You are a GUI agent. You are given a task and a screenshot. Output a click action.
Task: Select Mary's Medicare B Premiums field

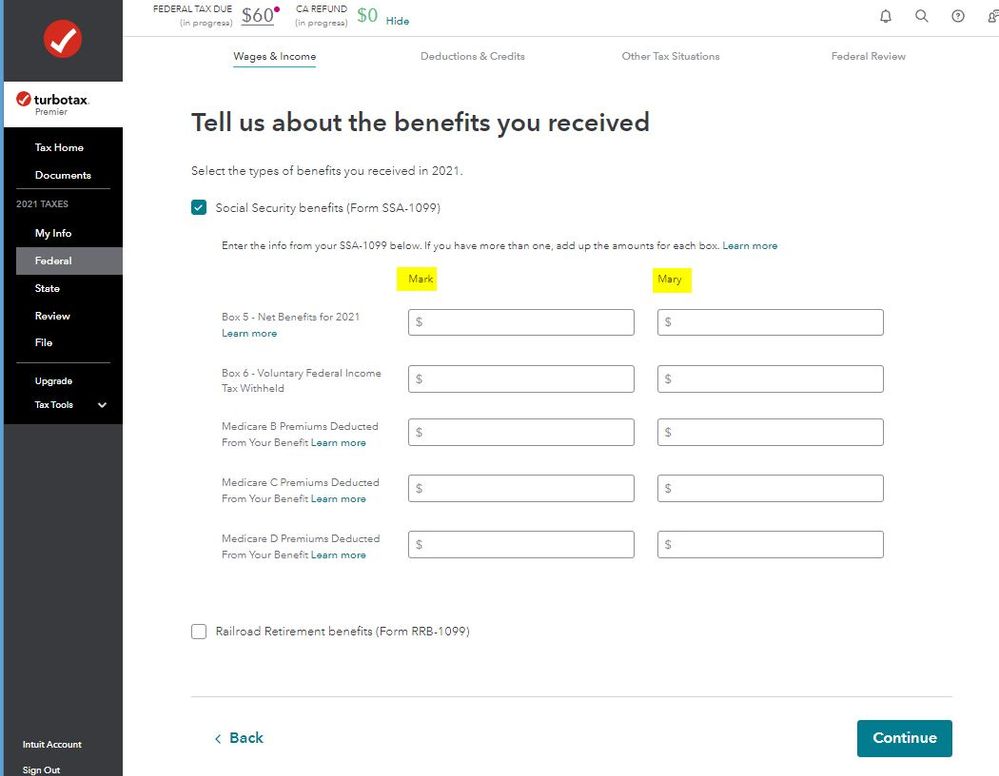coord(770,432)
